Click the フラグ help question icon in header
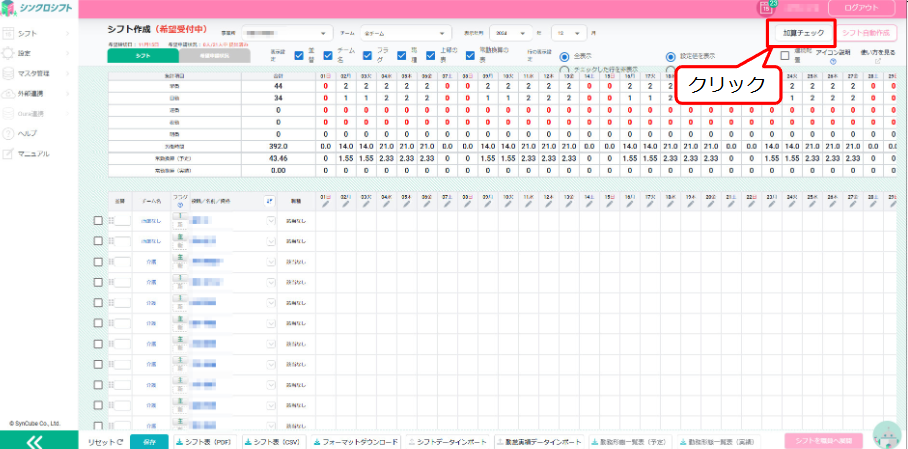This screenshot has width=908, height=449. [x=180, y=205]
